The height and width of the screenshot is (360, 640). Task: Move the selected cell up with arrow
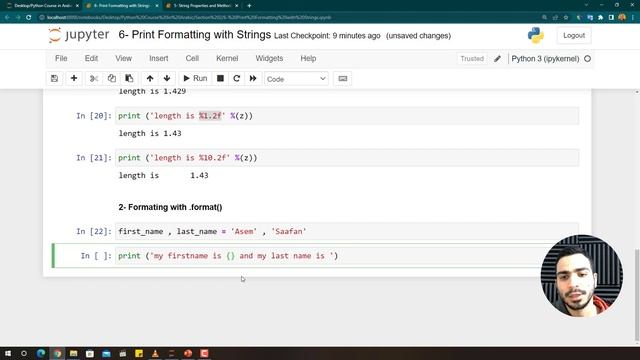(x=150, y=78)
